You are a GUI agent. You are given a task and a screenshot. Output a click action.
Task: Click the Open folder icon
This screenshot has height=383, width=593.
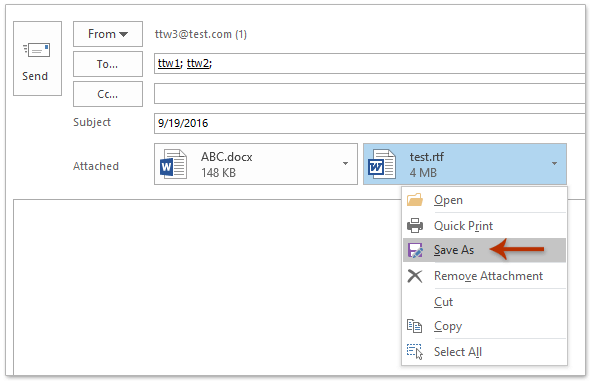(415, 200)
